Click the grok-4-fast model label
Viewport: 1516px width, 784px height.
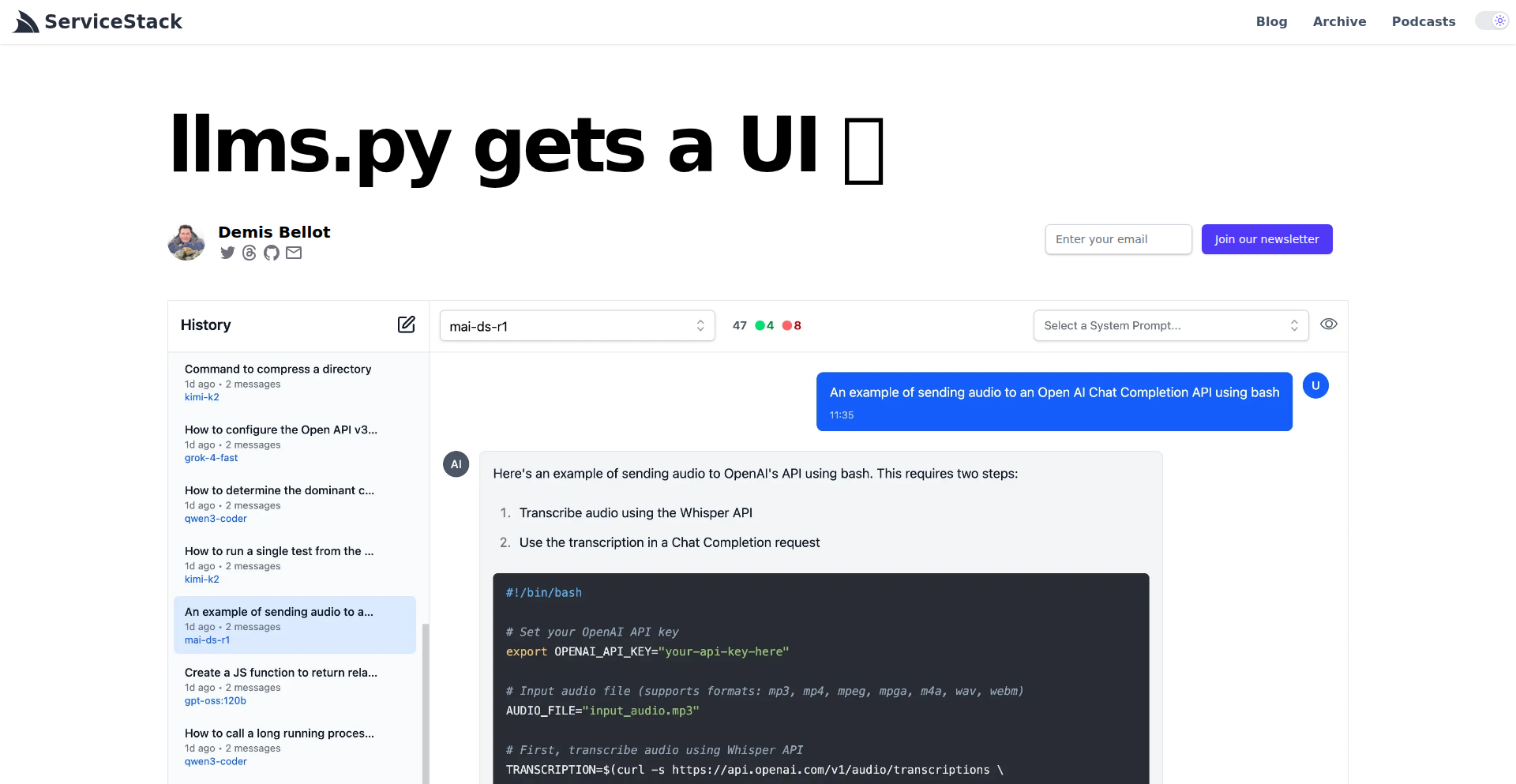tap(211, 458)
